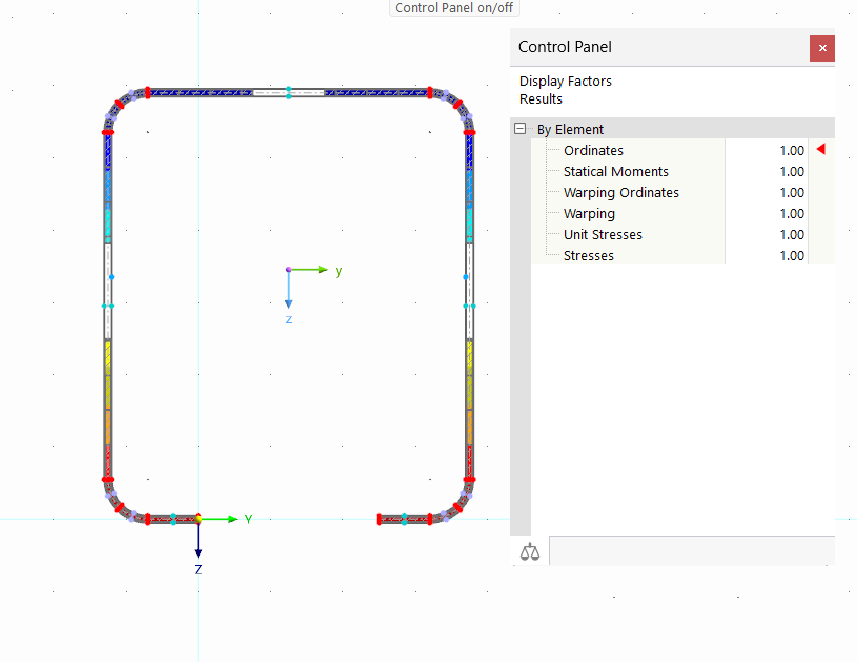
Task: Click the dark blue Z-axis arrow at origin
Action: pyautogui.click(x=198, y=550)
